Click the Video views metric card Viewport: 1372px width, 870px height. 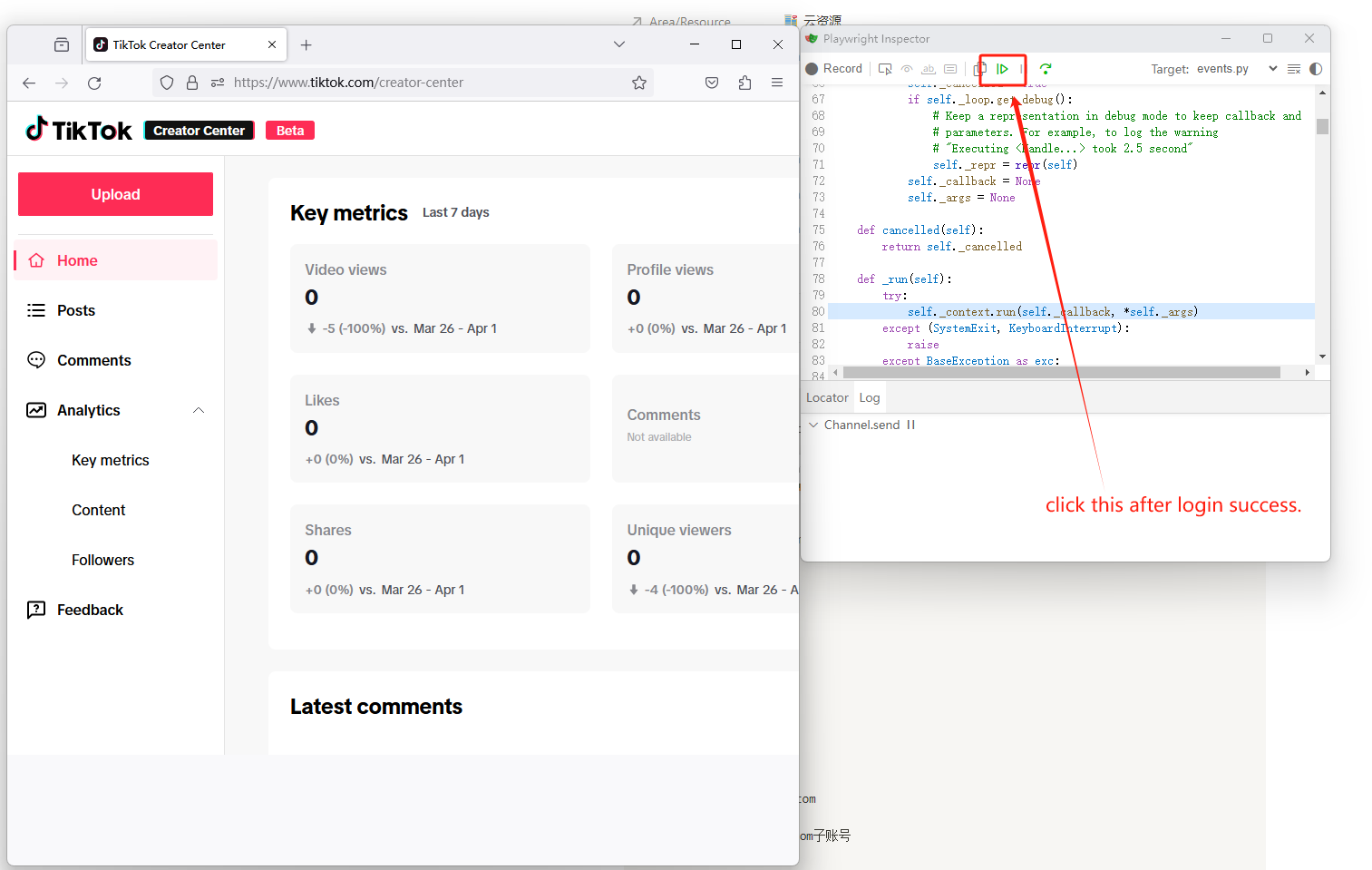click(440, 298)
